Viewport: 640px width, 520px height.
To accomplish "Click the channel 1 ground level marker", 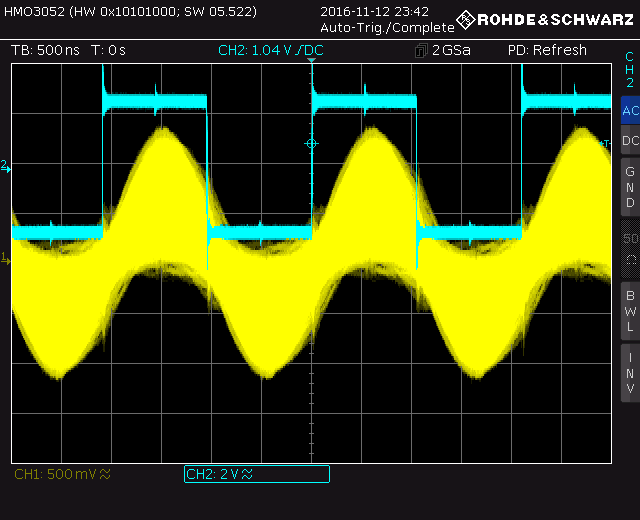I will 5,260.
